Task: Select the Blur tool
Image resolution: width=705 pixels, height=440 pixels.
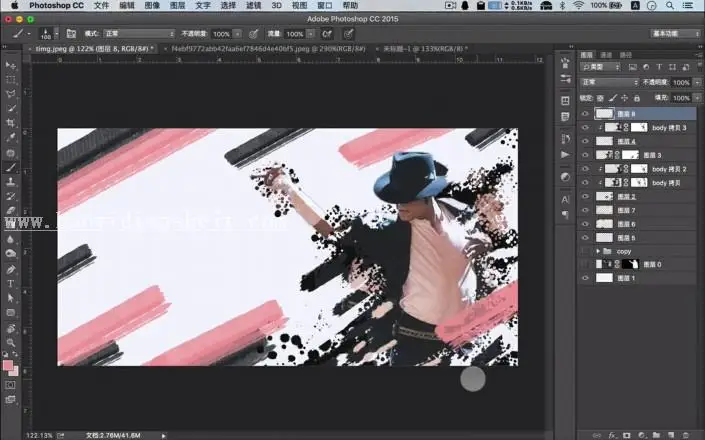Action: 10,239
